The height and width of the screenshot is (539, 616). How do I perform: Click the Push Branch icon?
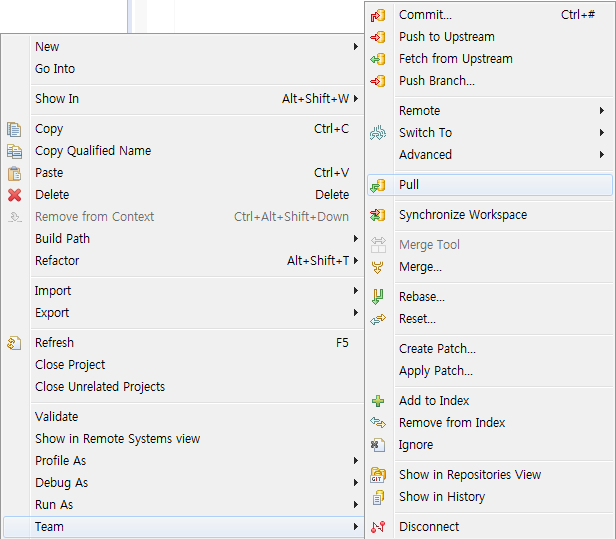pos(378,81)
